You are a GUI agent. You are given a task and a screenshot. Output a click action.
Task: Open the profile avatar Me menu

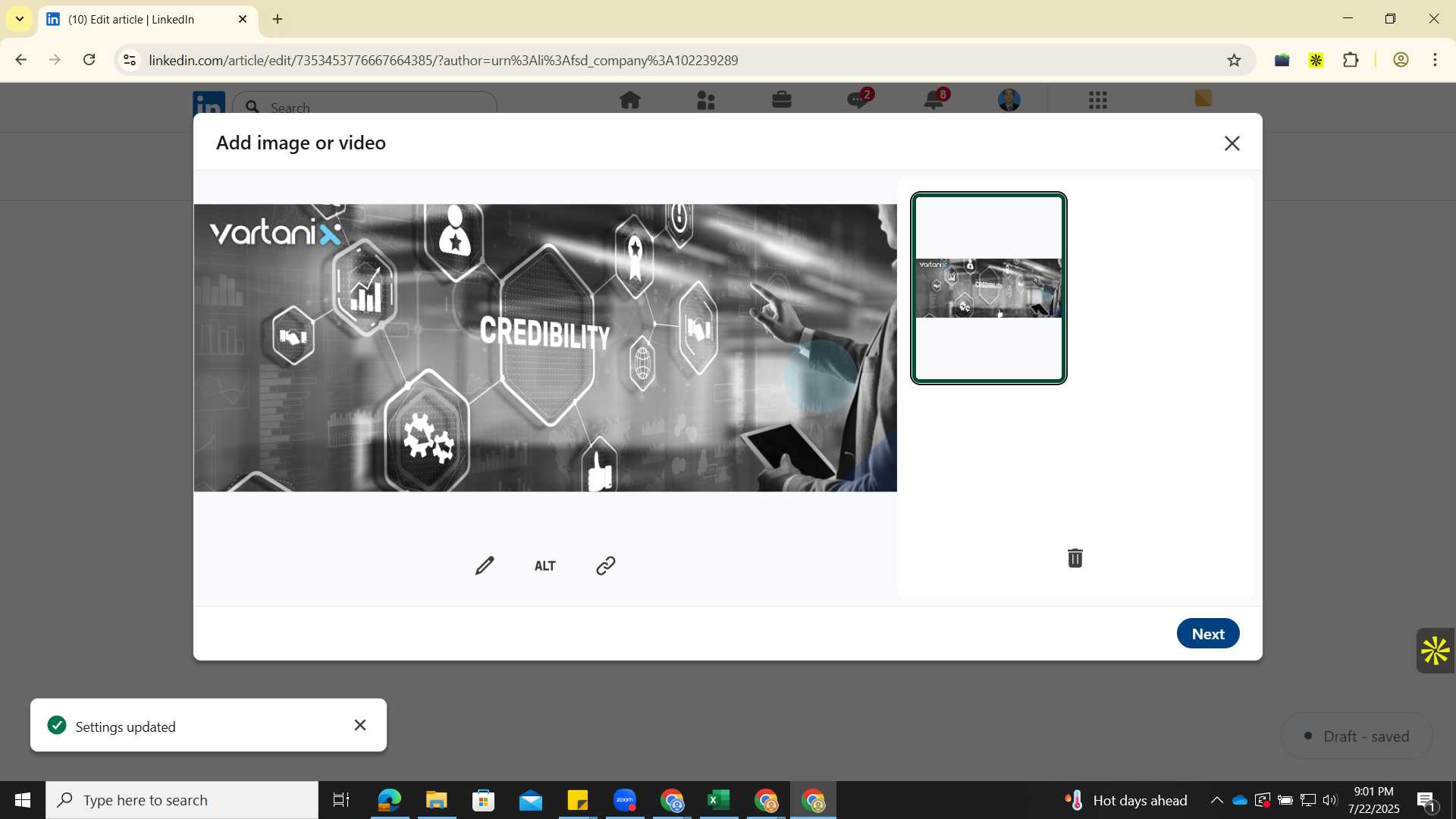1009,100
